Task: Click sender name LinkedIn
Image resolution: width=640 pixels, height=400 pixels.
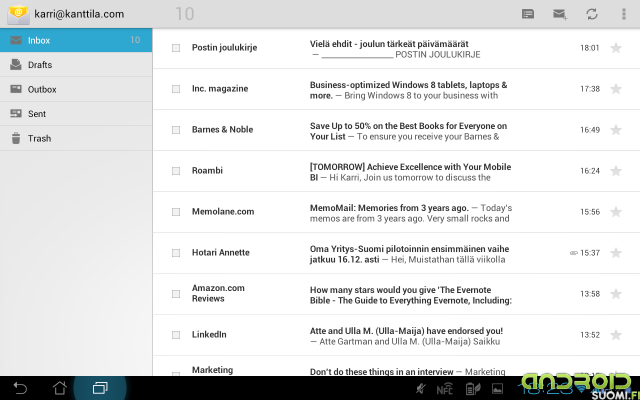Action: click(209, 335)
